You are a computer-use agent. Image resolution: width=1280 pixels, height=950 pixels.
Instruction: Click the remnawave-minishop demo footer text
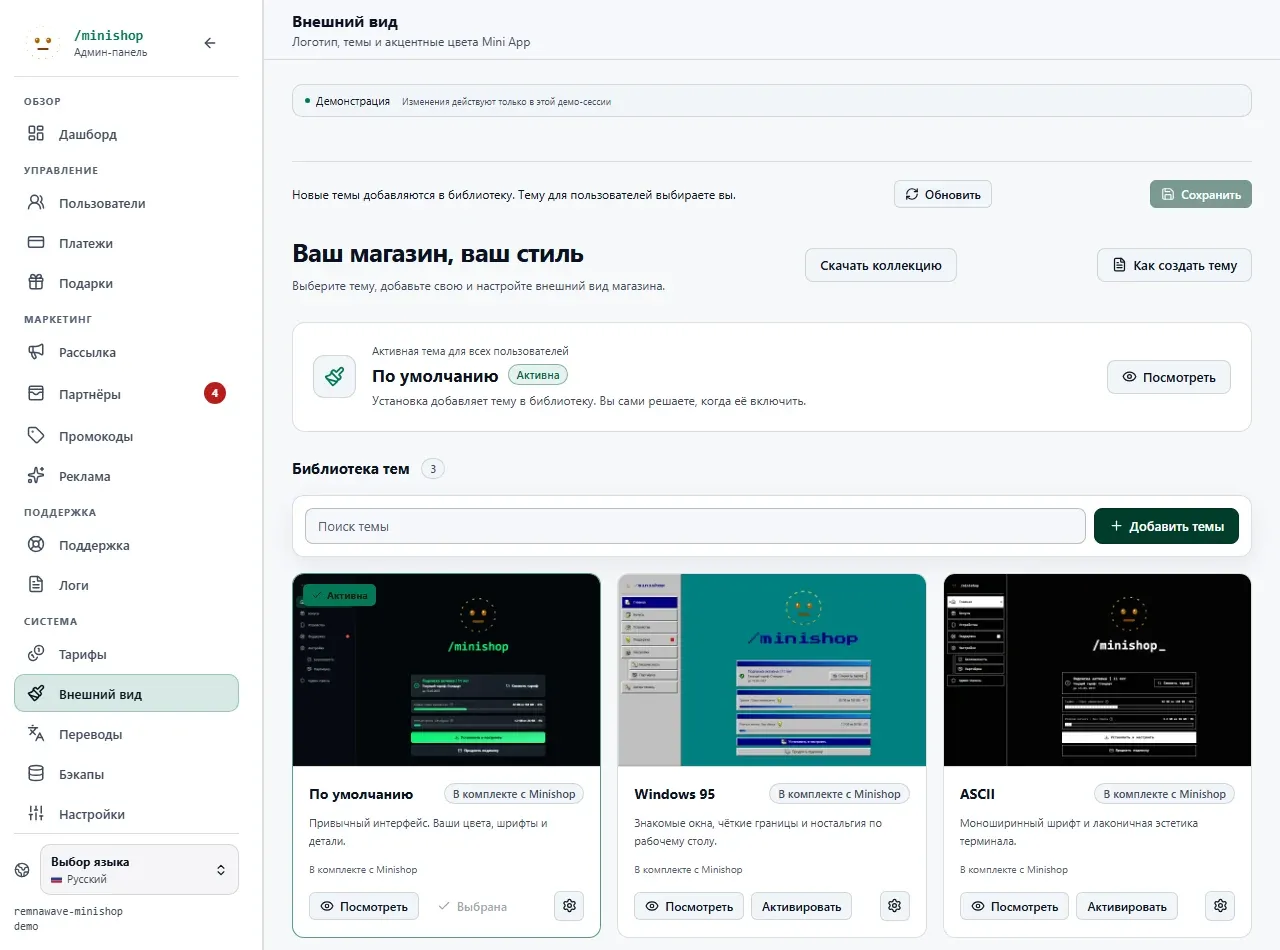(69, 919)
